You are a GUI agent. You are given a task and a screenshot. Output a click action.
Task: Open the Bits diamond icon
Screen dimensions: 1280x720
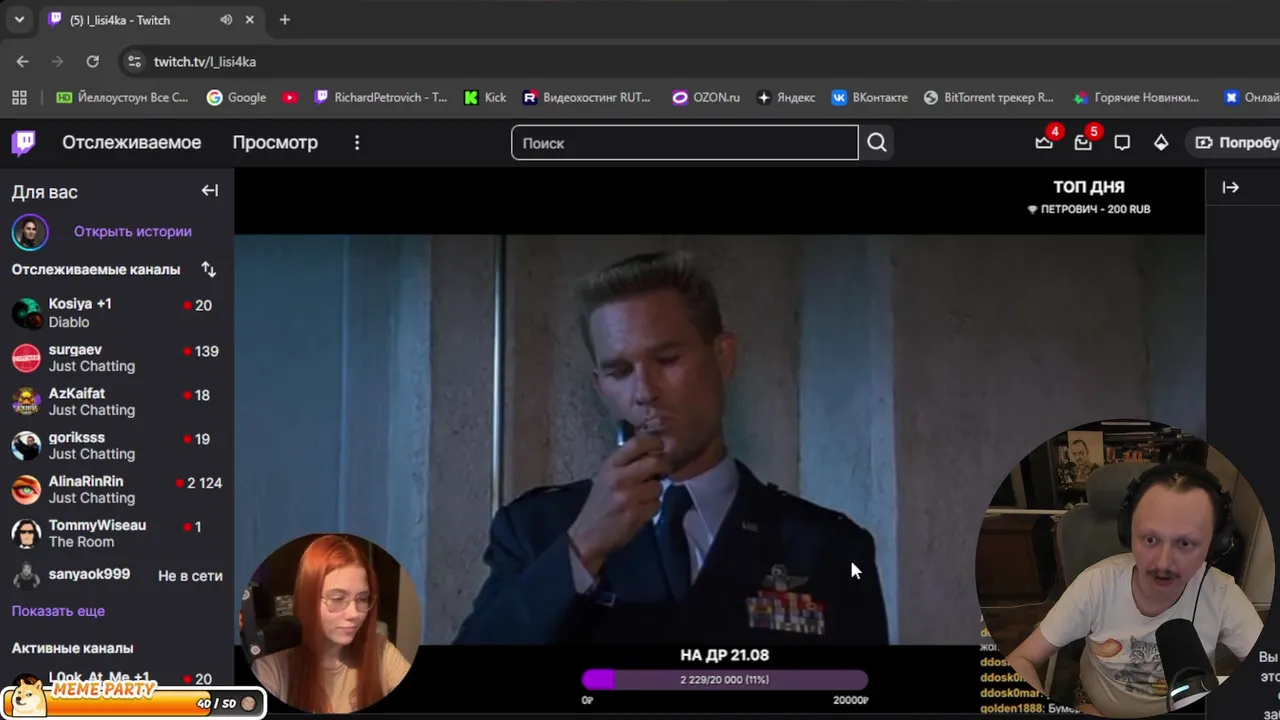pyautogui.click(x=1161, y=142)
